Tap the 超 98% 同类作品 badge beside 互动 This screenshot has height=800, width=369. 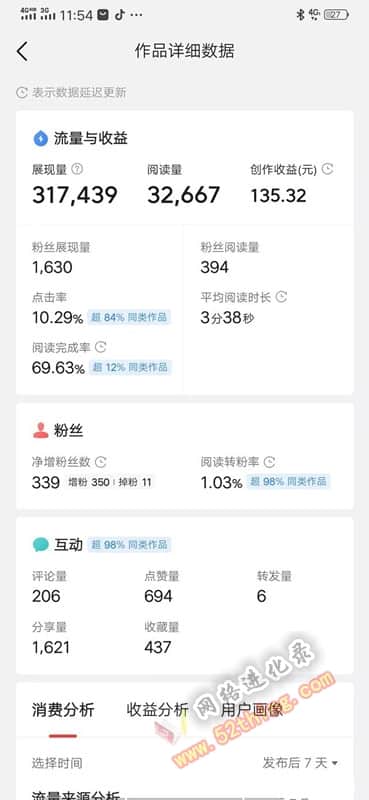(129, 545)
